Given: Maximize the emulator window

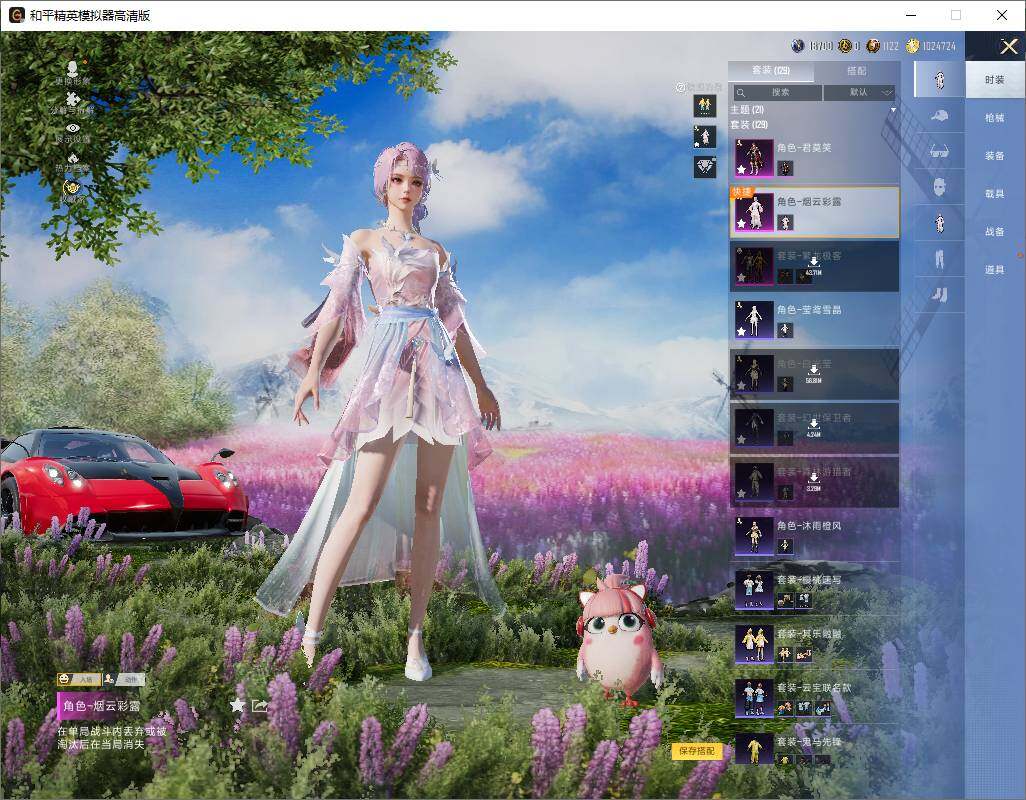Looking at the screenshot, I should coord(955,15).
